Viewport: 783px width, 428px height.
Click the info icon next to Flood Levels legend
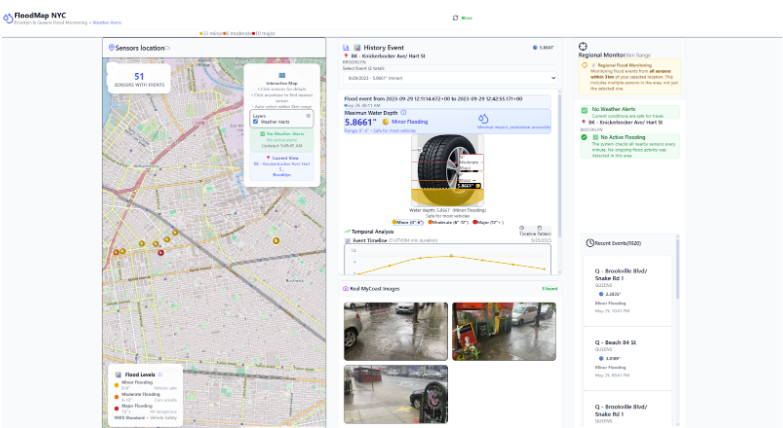tap(160, 374)
